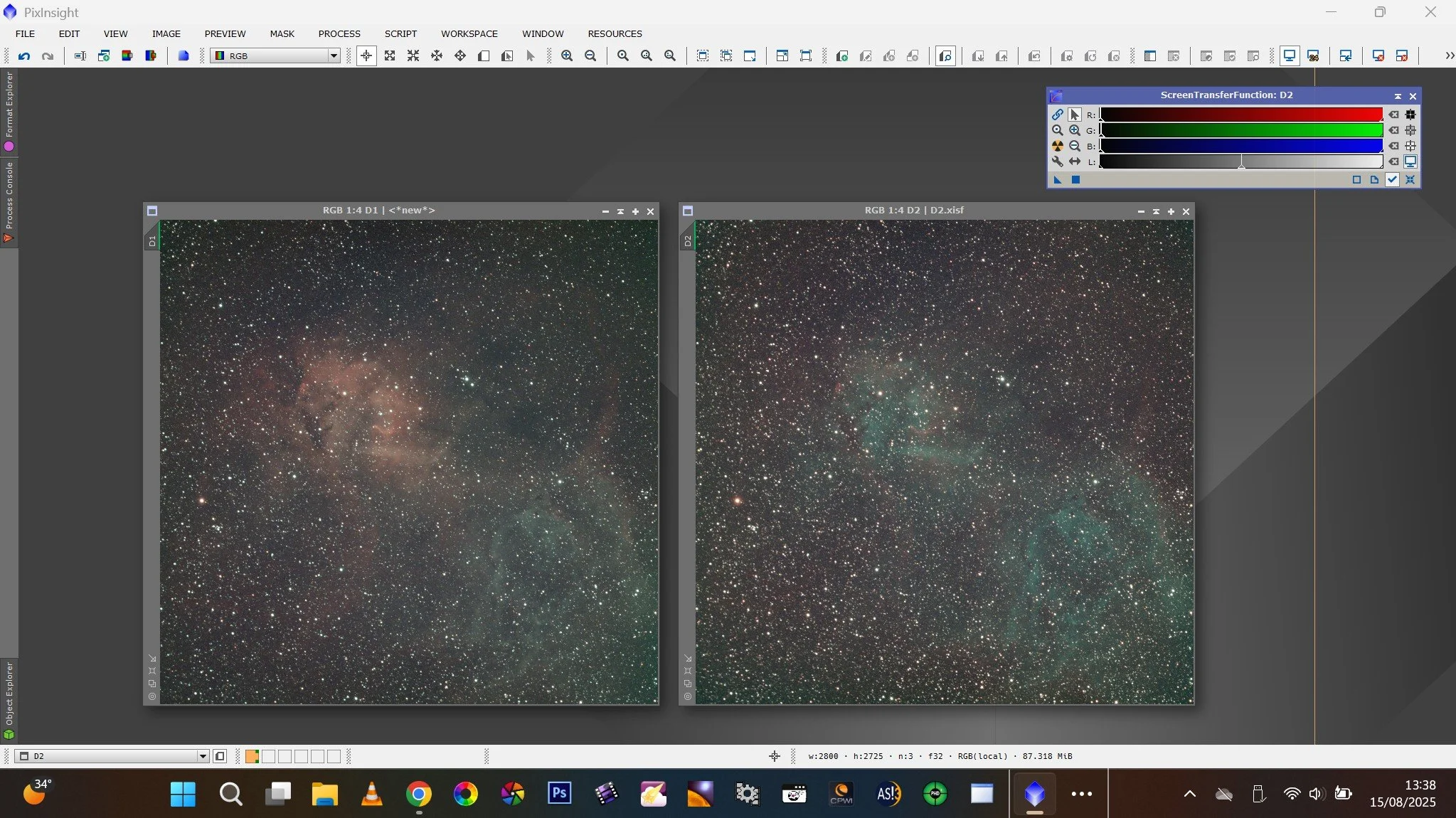
Task: Click STF Apply square button
Action: coord(1075,180)
